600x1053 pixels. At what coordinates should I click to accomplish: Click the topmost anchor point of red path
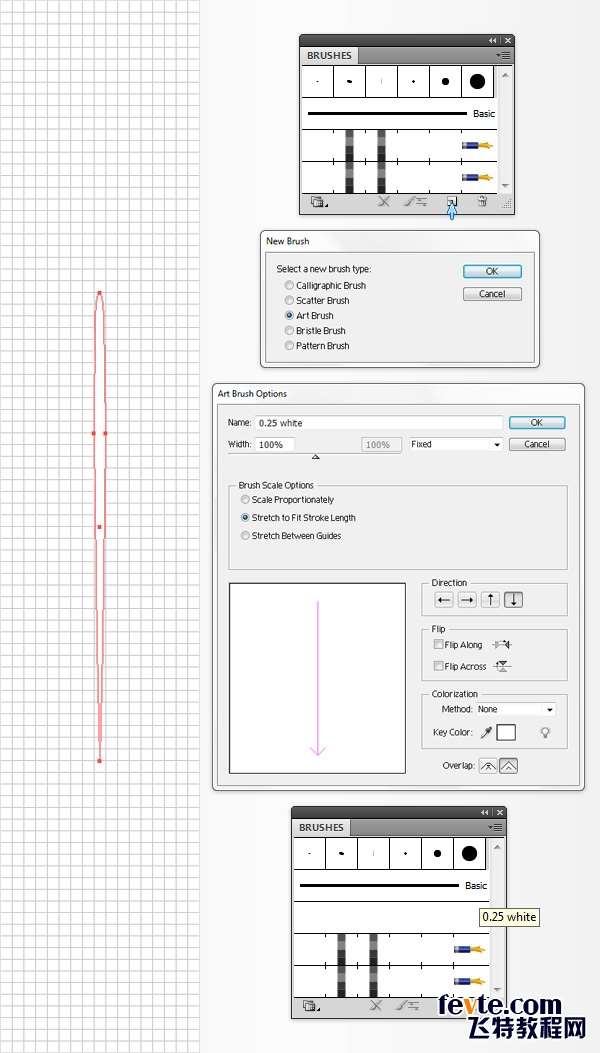tap(99, 293)
